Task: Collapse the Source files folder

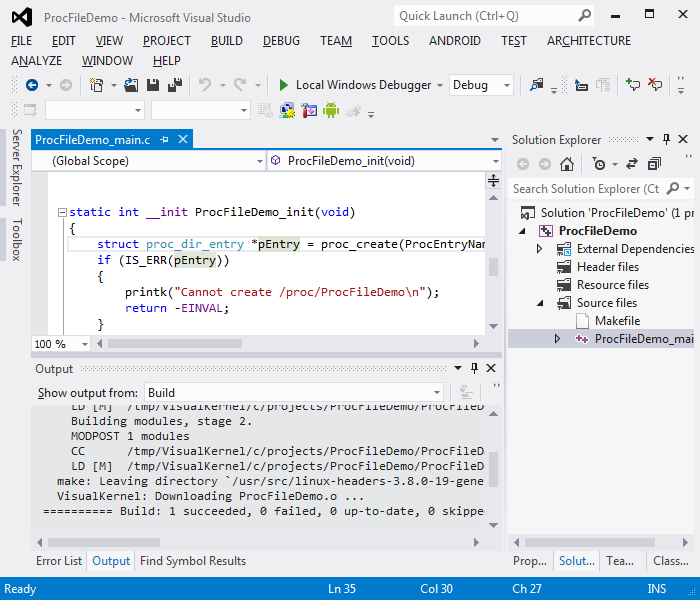Action: tap(540, 303)
